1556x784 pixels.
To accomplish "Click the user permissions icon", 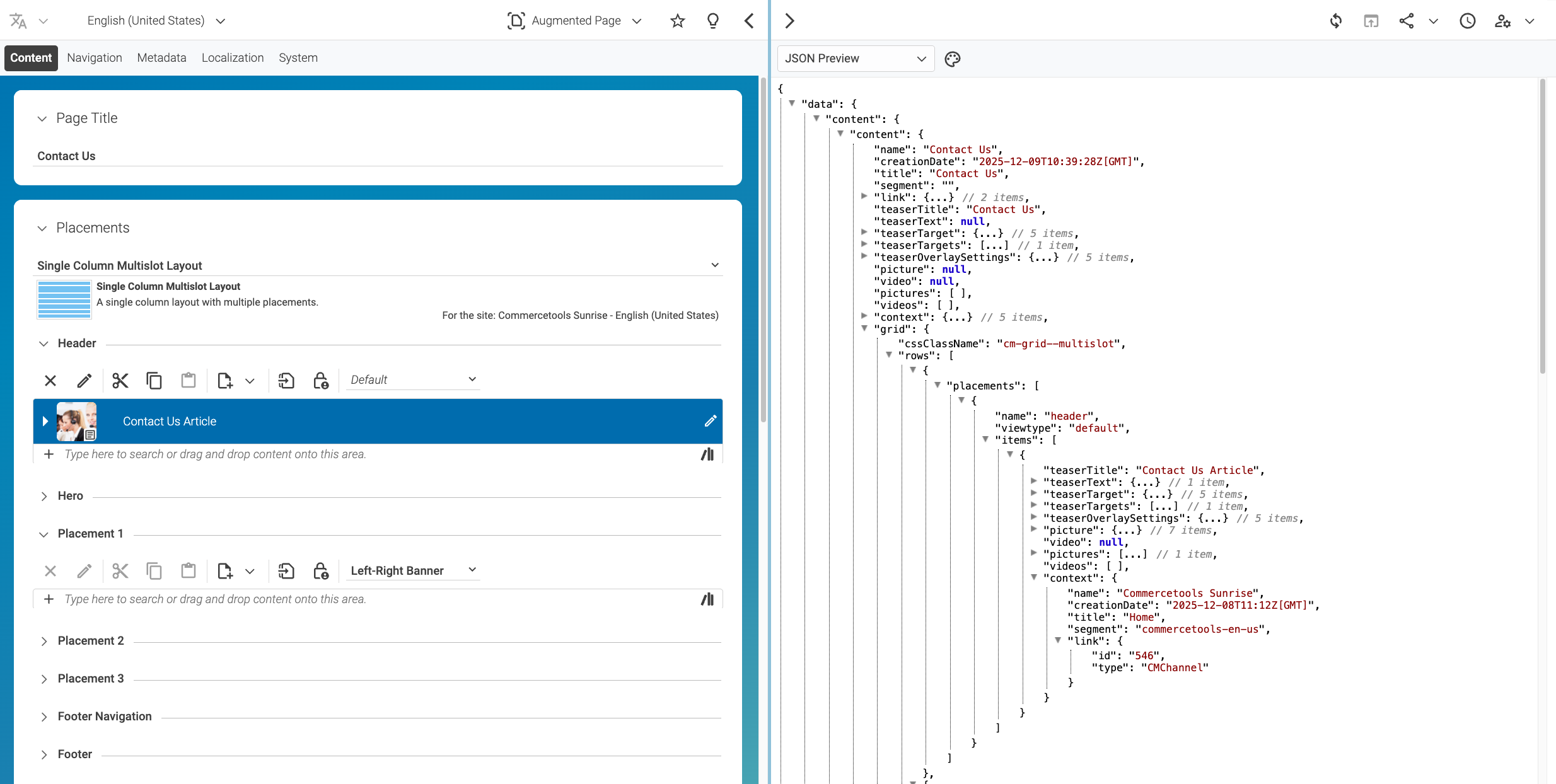I will pos(1504,21).
